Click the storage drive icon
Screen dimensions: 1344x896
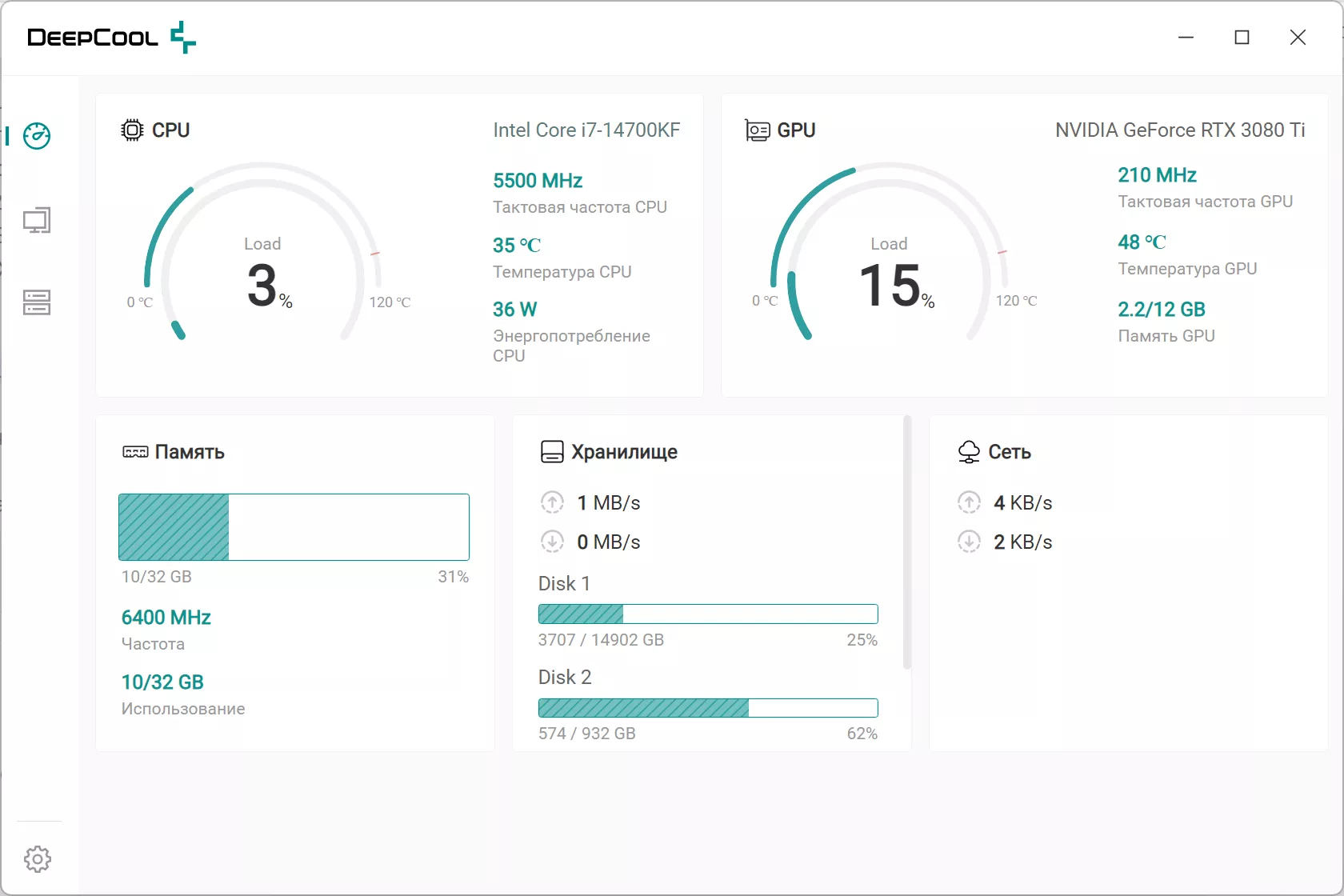pyautogui.click(x=552, y=452)
